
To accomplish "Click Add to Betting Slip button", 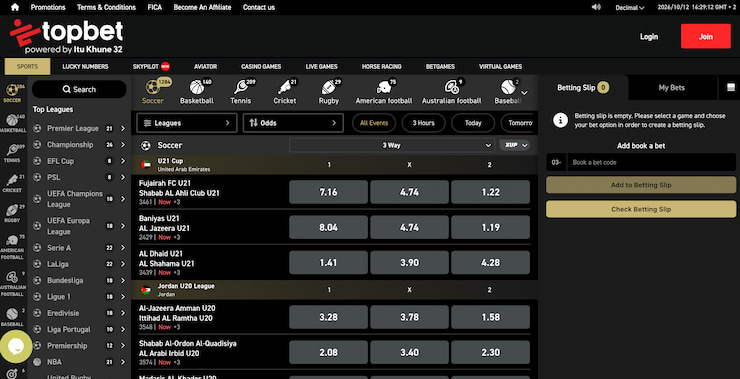I will click(x=641, y=185).
